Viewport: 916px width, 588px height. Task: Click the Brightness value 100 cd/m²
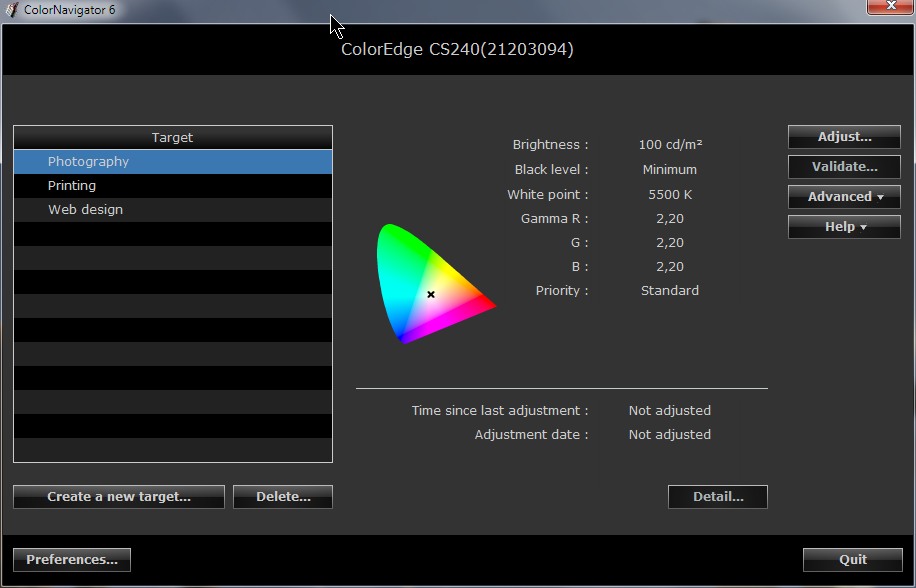(670, 145)
